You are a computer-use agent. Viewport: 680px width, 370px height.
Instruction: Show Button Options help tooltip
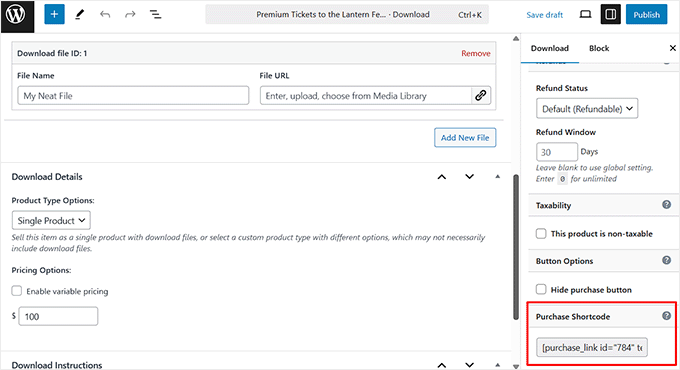[x=667, y=260]
